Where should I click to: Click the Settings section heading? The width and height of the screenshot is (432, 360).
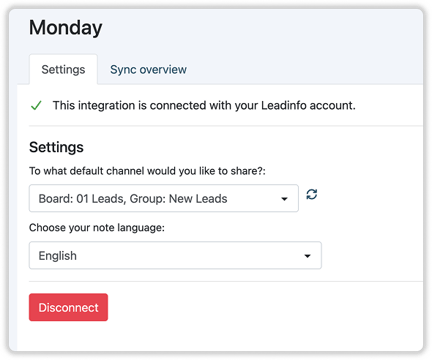56,147
